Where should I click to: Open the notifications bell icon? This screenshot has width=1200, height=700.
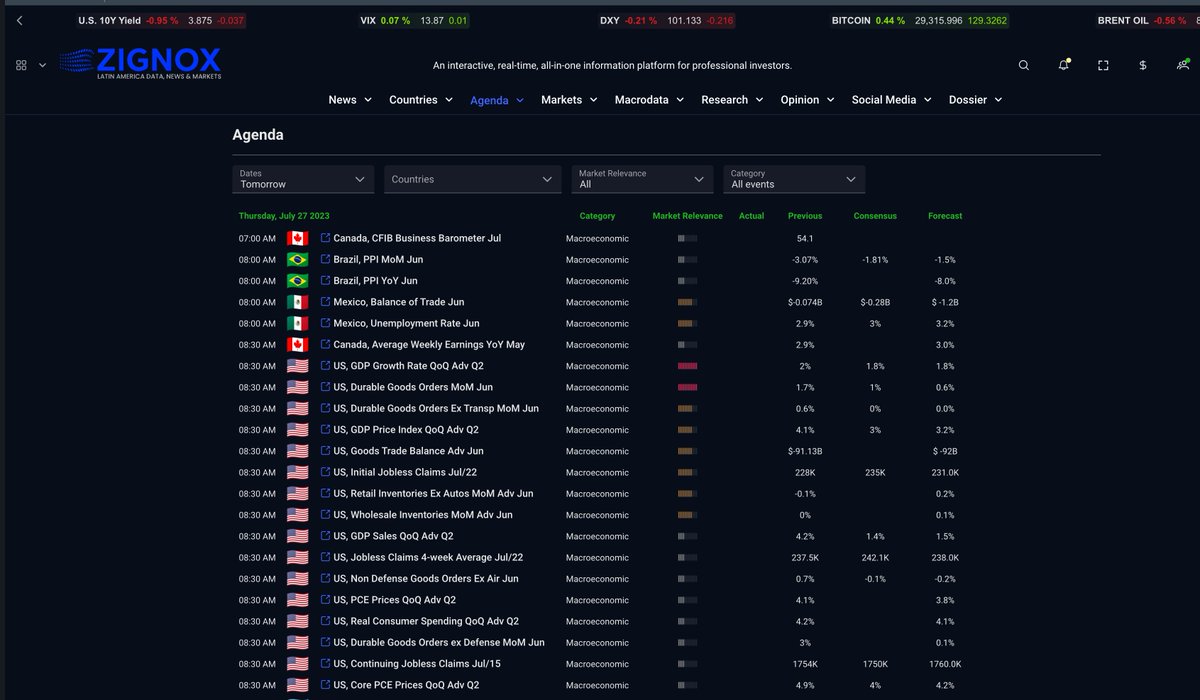[x=1063, y=65]
